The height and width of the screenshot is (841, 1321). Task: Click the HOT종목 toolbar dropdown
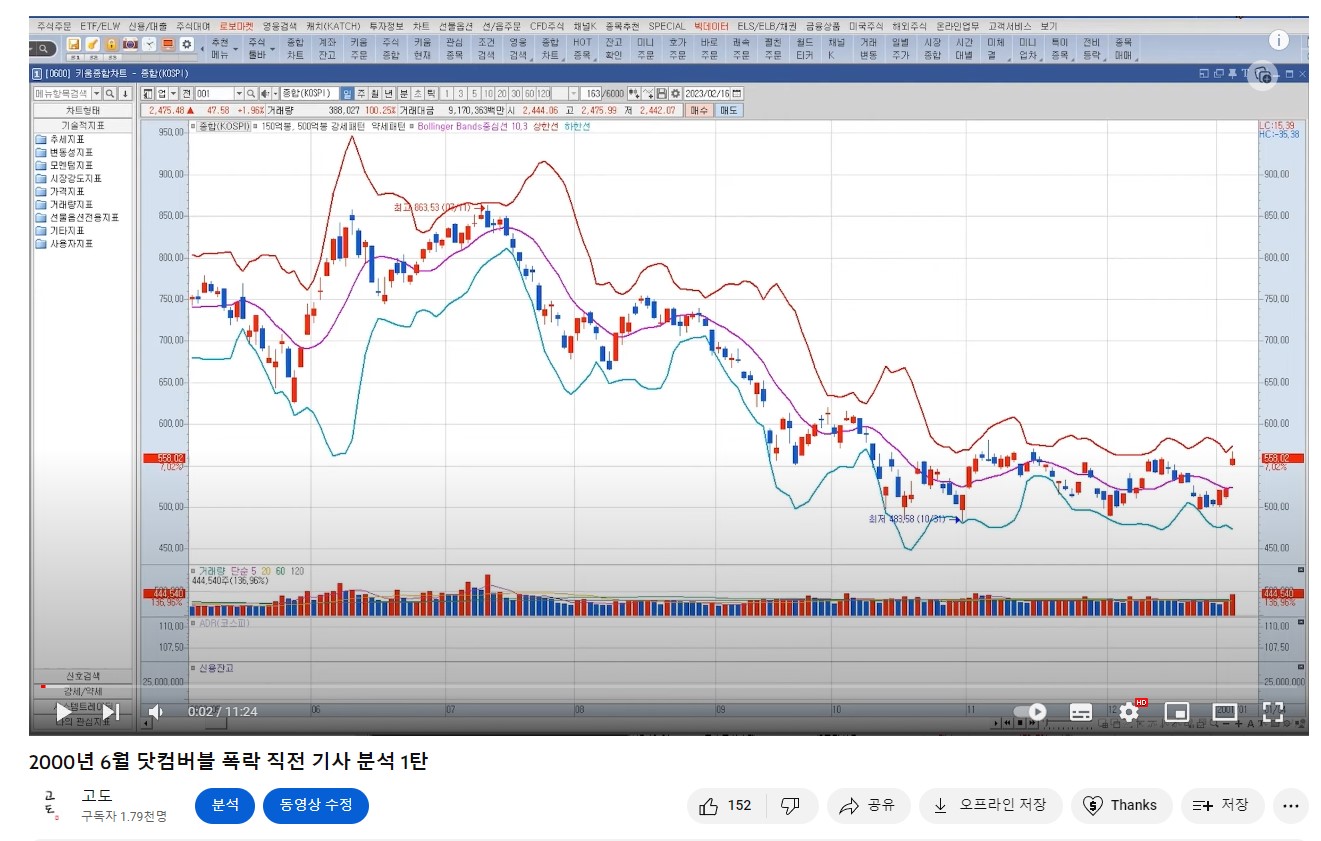coord(582,49)
